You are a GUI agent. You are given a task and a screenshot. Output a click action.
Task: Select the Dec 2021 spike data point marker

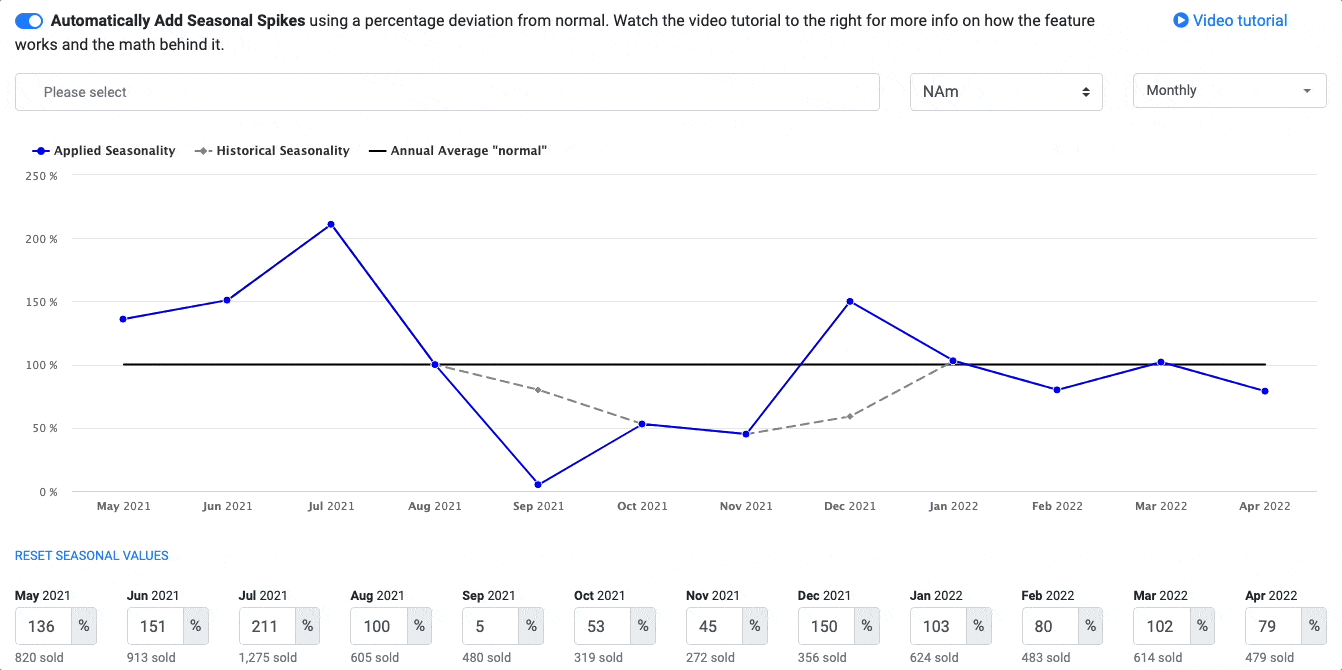click(x=850, y=300)
